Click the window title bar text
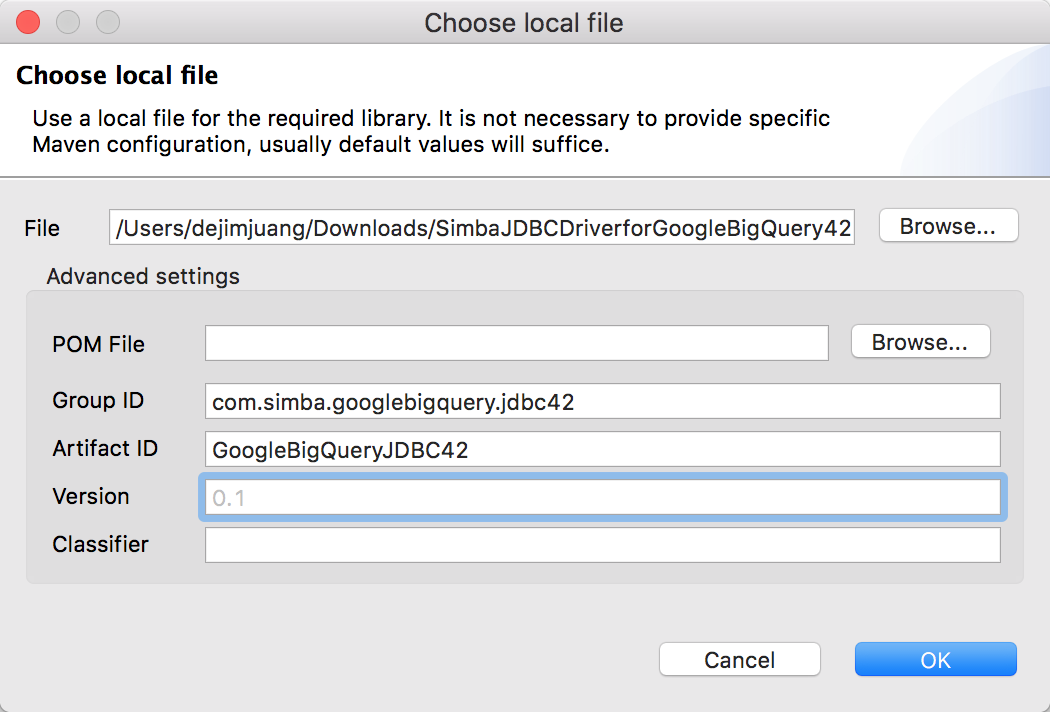Screen dimensions: 1050x712 click(524, 22)
